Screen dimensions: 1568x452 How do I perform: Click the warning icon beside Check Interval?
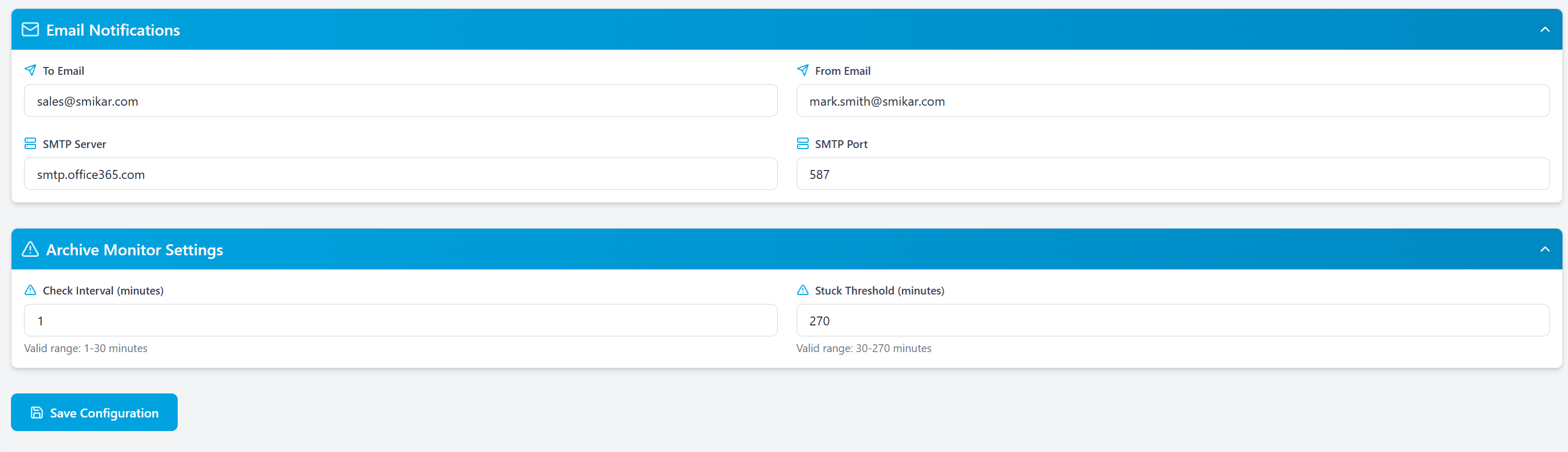pos(30,290)
